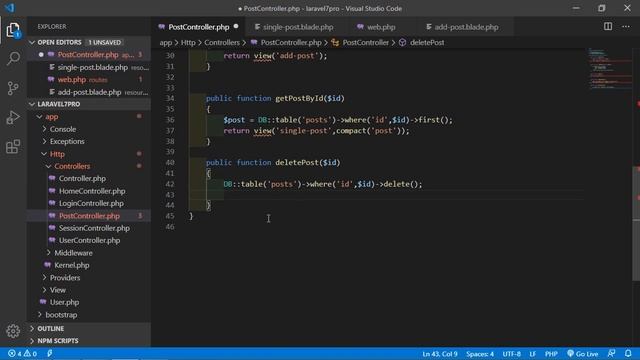640x360 pixels.
Task: Expand the Outline section
Action: 89,328
